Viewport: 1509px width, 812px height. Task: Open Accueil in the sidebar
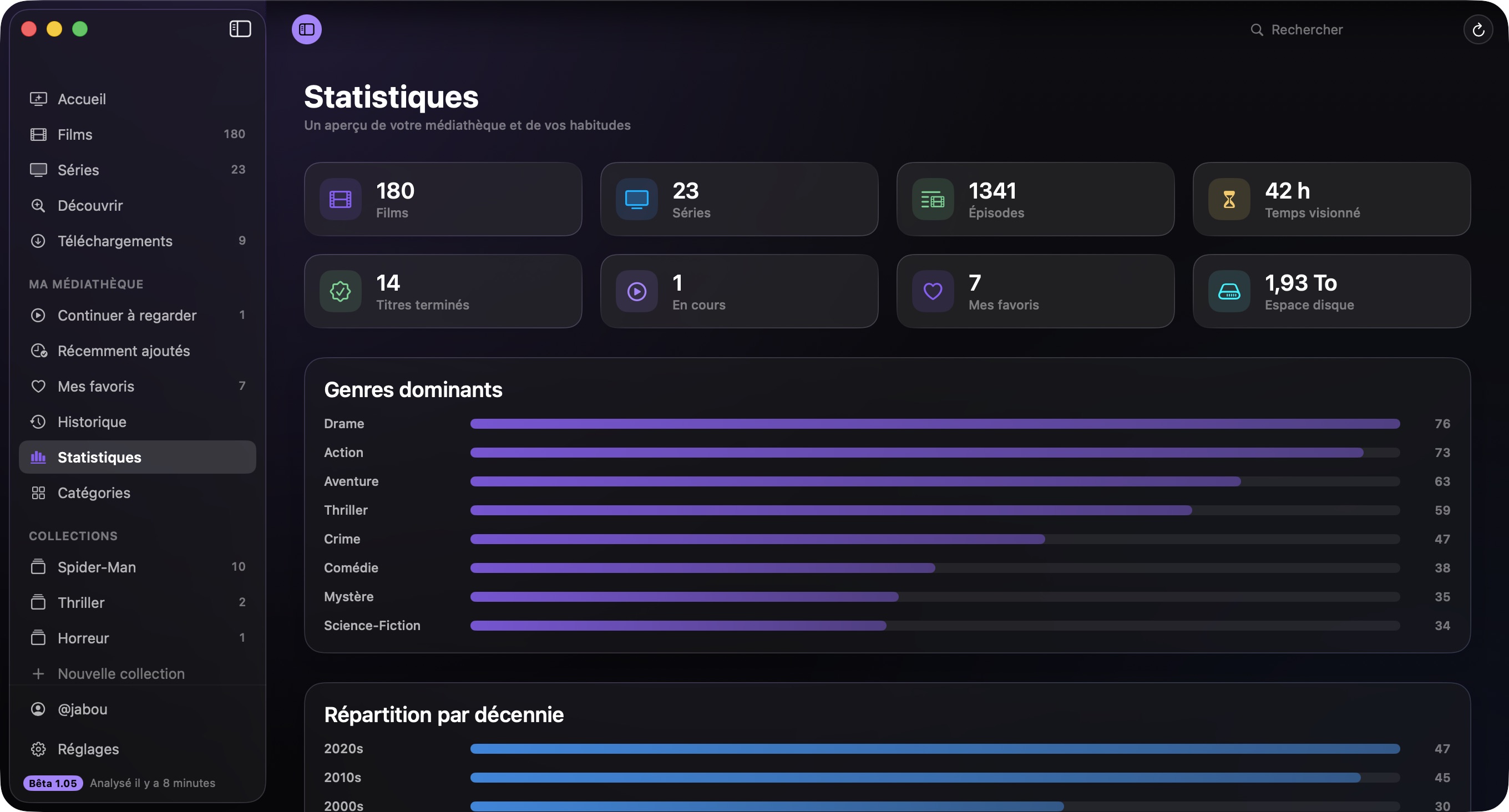[137, 99]
